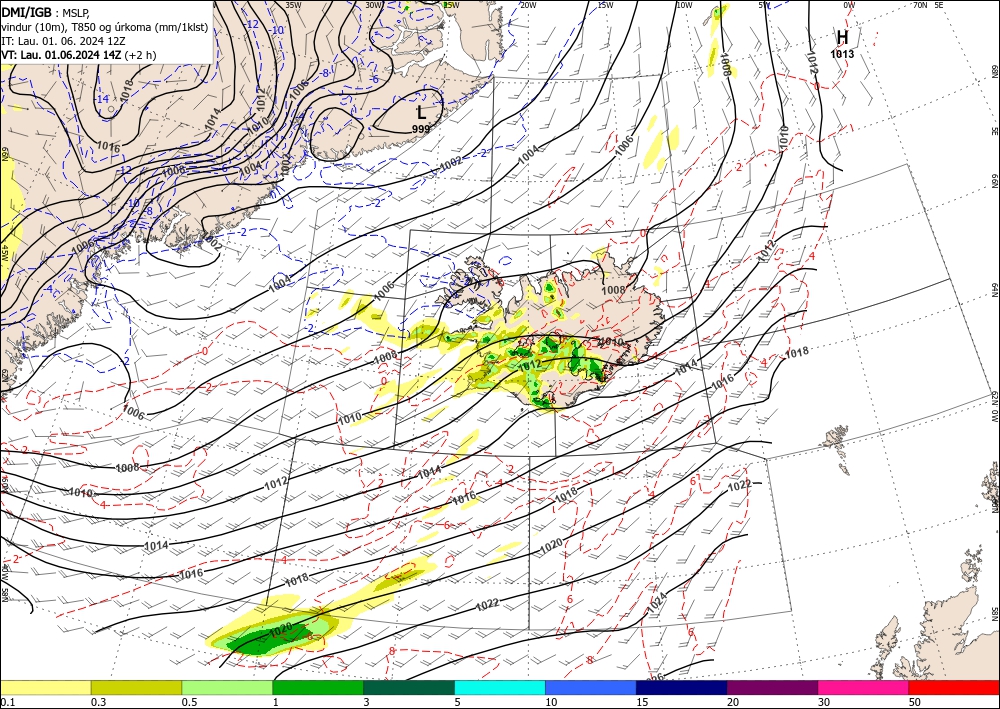Click the '64N' latitude label on right edge
Screen dimensions: 1000x709
coord(994,290)
